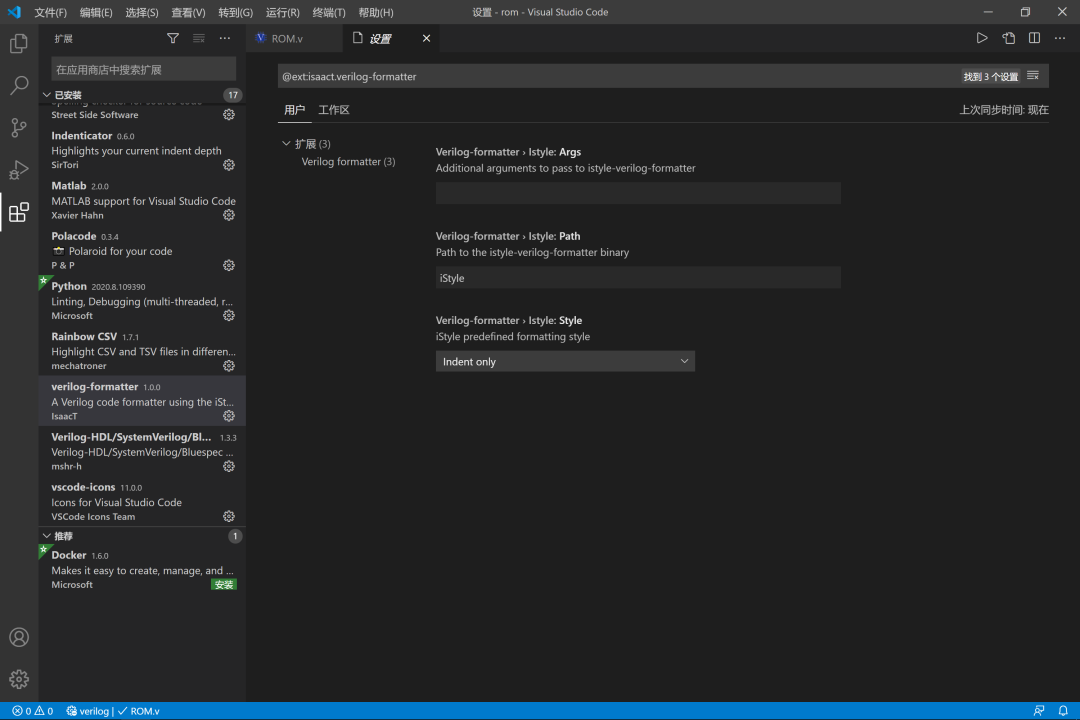Image resolution: width=1080 pixels, height=720 pixels.
Task: Select the 用户 settings tab
Action: coord(294,110)
